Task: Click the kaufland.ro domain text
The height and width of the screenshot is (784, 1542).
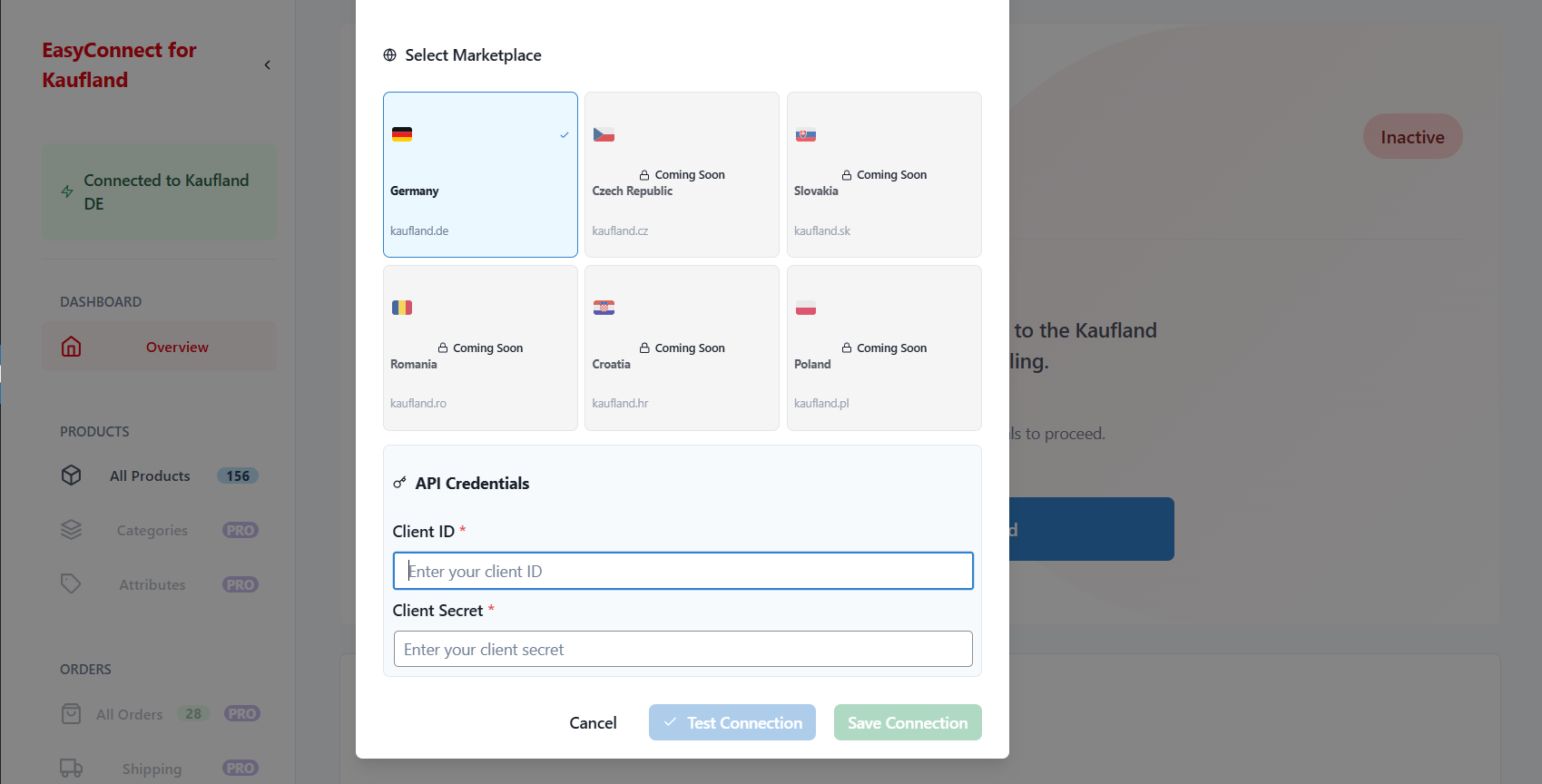Action: coord(418,403)
